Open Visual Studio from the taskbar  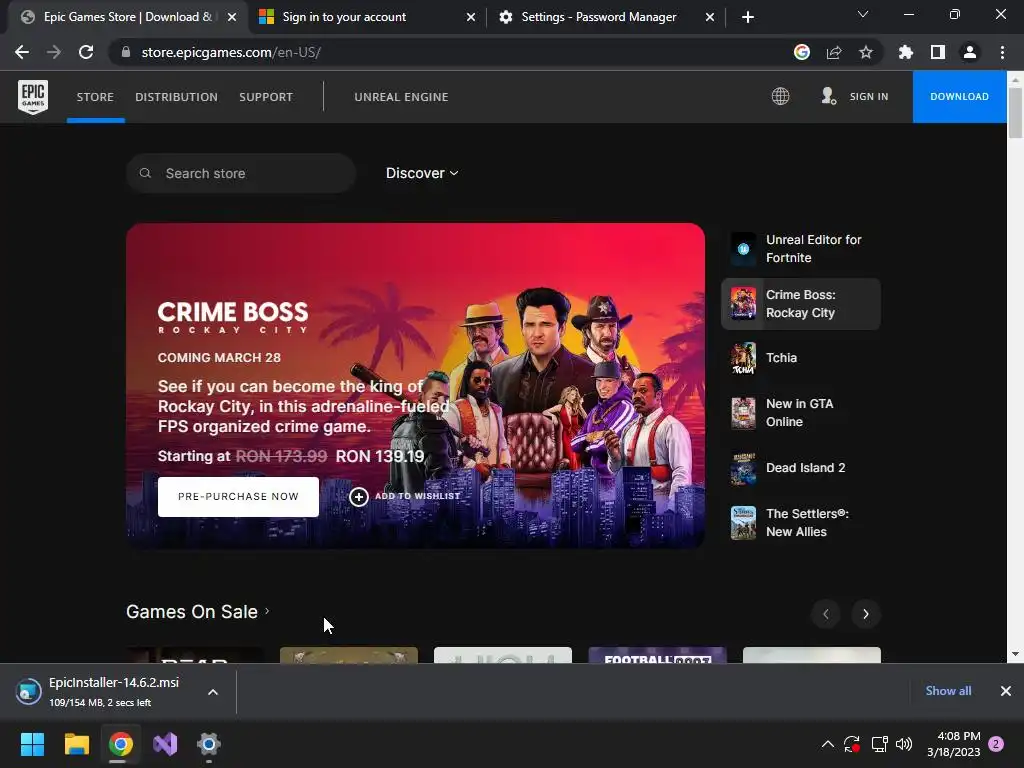[x=165, y=744]
